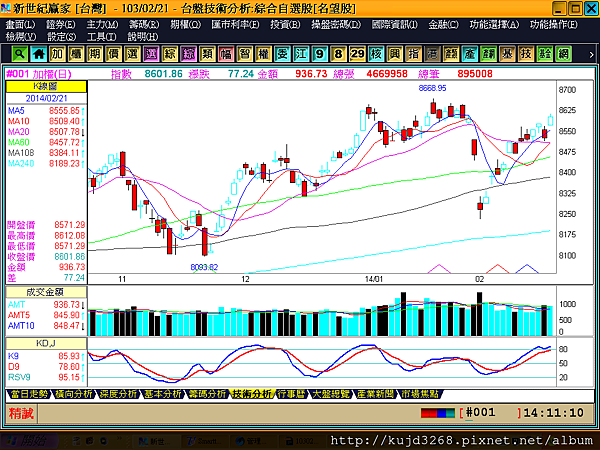Click the cyan 9 toolbar icon
This screenshot has height=450, width=600.
(320, 54)
